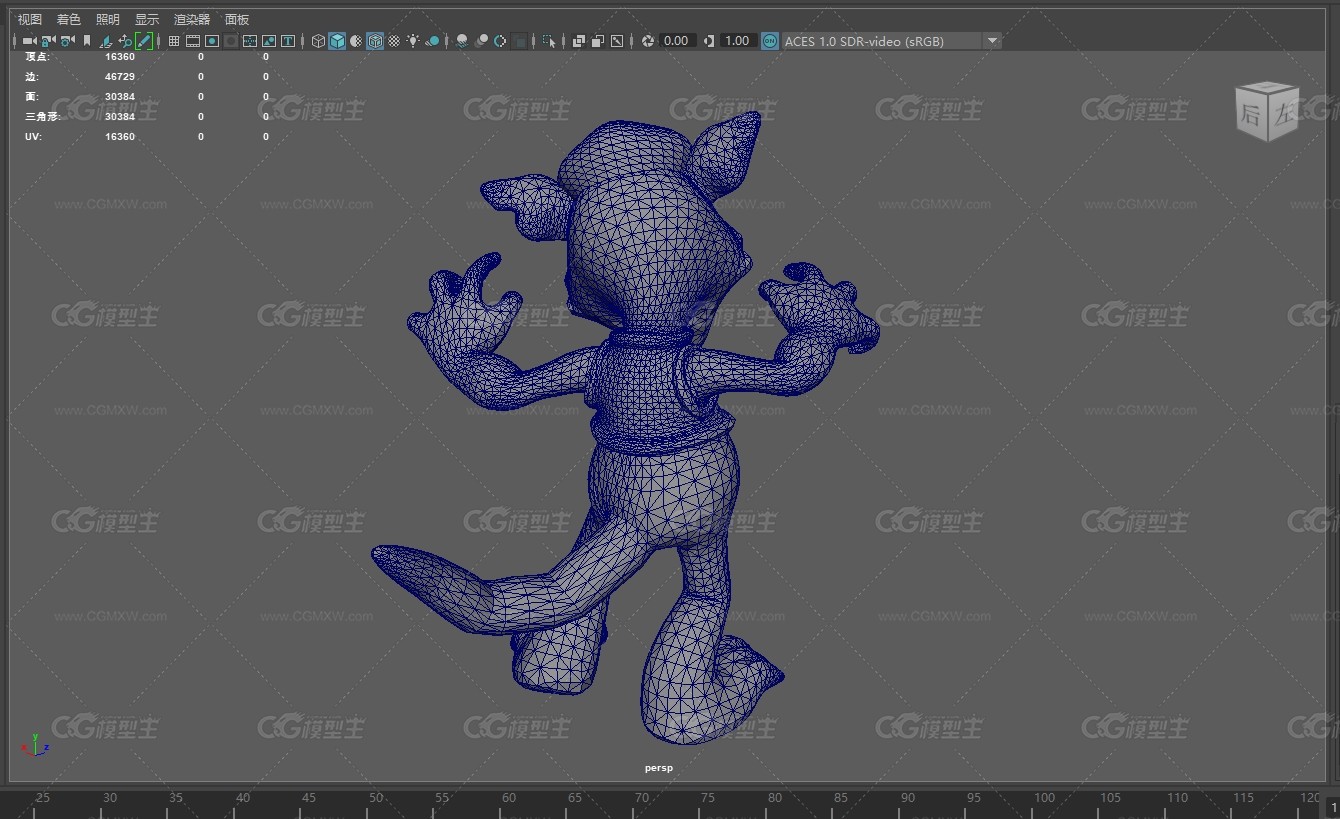
Task: Toggle the Film Gate display
Action: pyautogui.click(x=193, y=41)
